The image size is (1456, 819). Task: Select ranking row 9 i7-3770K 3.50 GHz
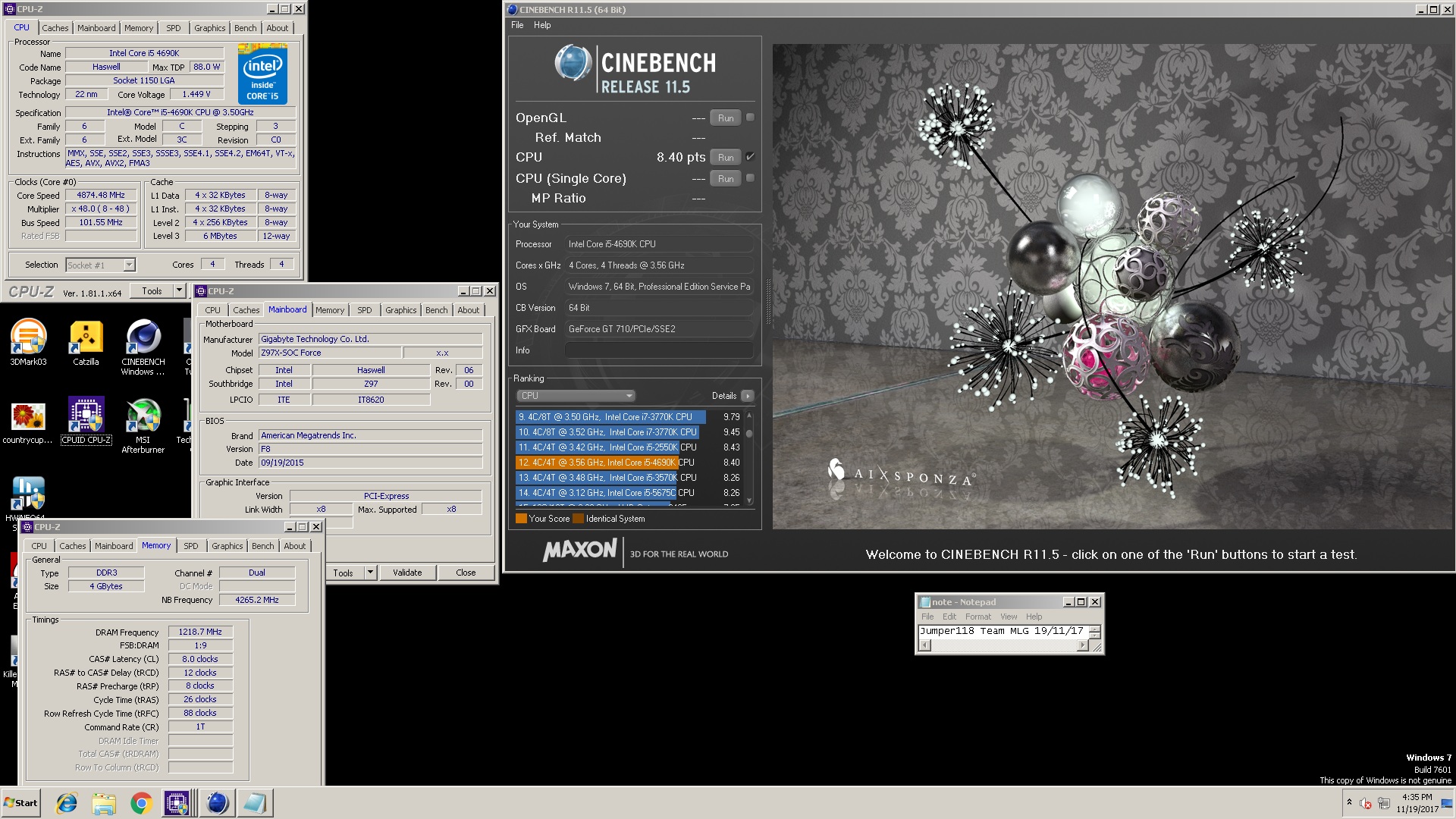(628, 417)
